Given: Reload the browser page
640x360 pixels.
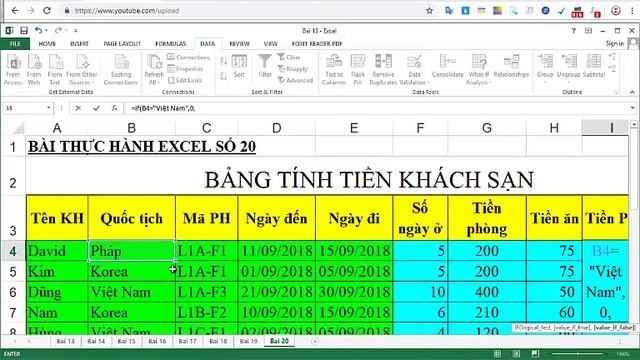Looking at the screenshot, I should pos(47,11).
